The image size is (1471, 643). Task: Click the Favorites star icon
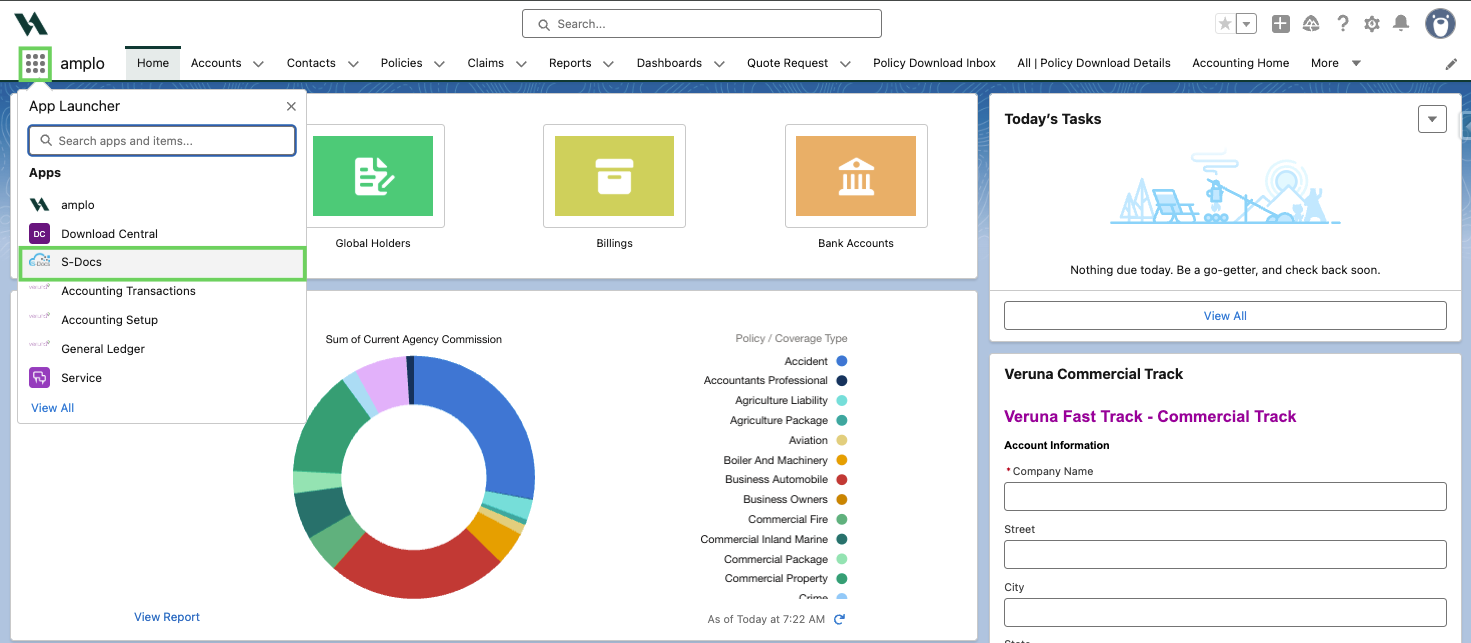(1225, 24)
